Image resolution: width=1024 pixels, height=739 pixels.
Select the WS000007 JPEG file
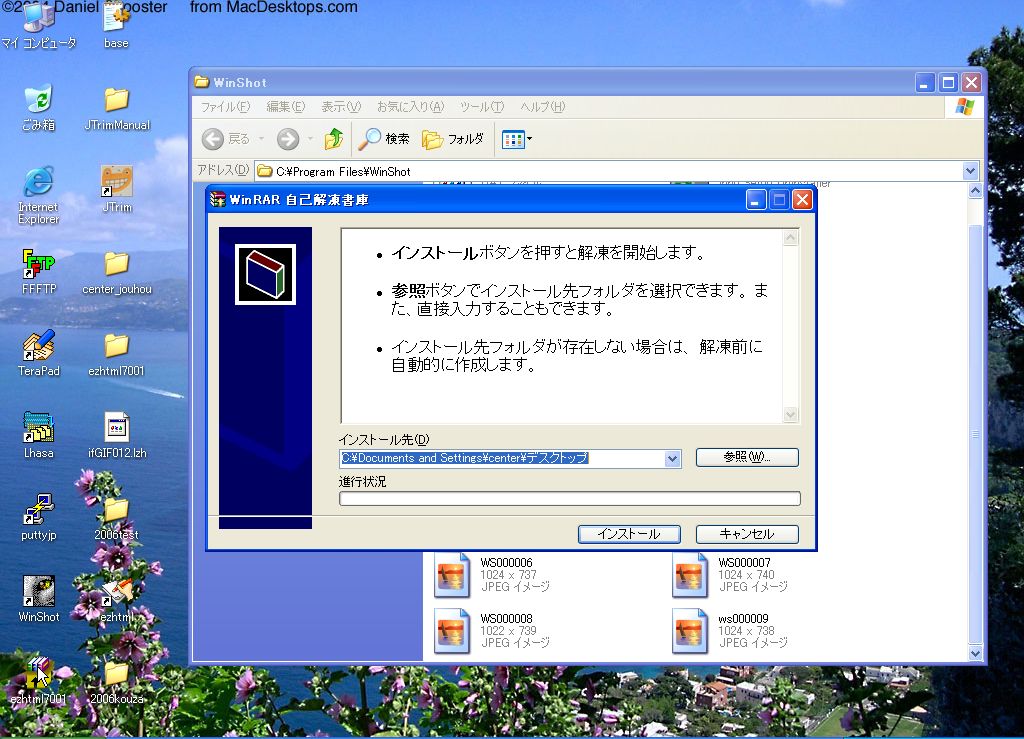tap(730, 574)
